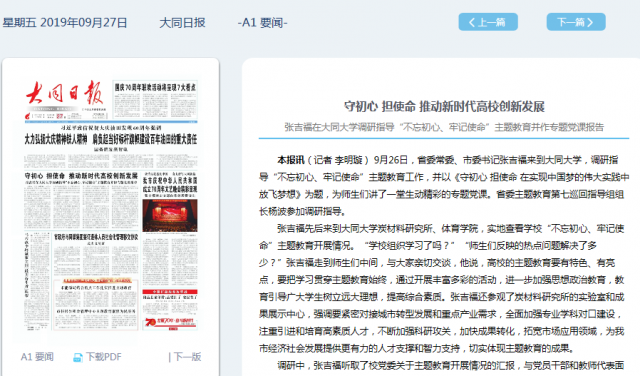This screenshot has height=376, width=640.
Task: Click the subtitle starting with 张吉福在大同大学调研指导
Action: coord(444,127)
